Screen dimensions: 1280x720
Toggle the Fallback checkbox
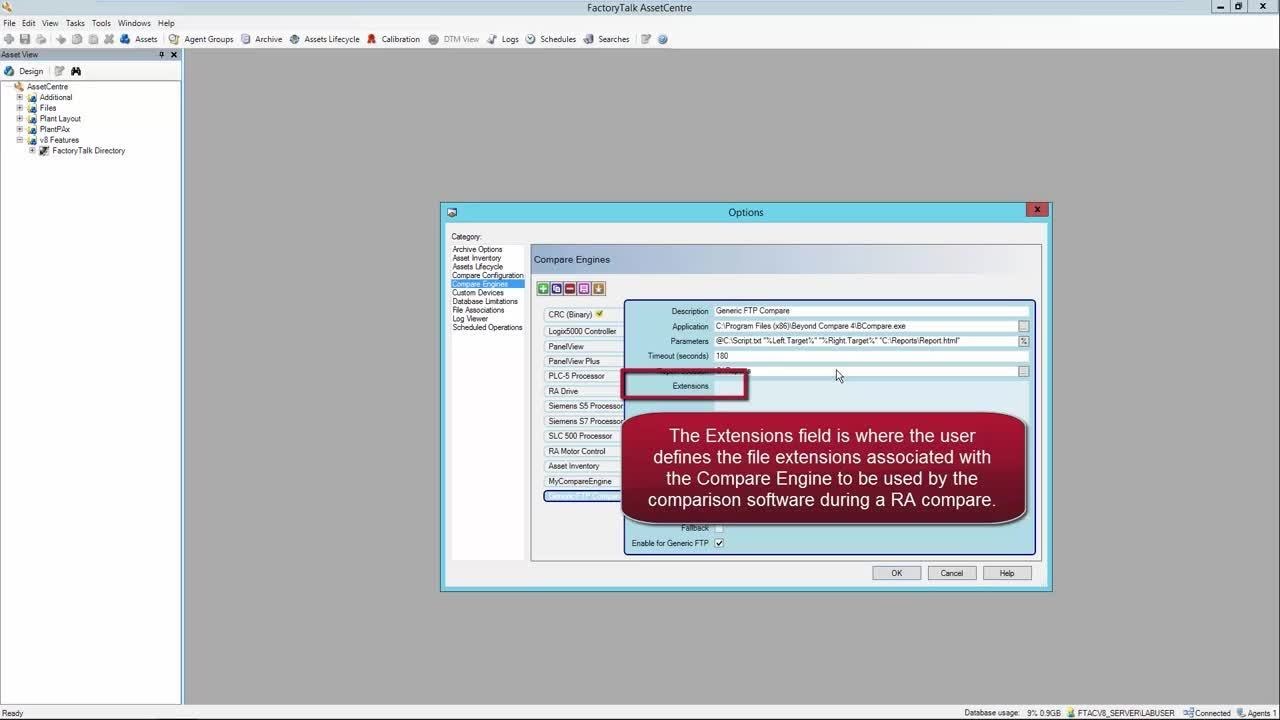tap(719, 528)
